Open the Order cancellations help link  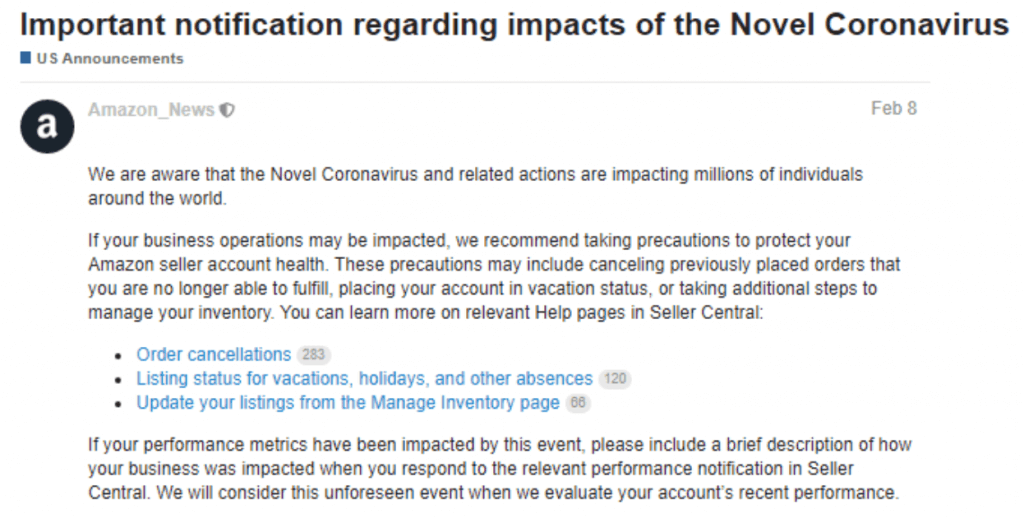tap(214, 355)
